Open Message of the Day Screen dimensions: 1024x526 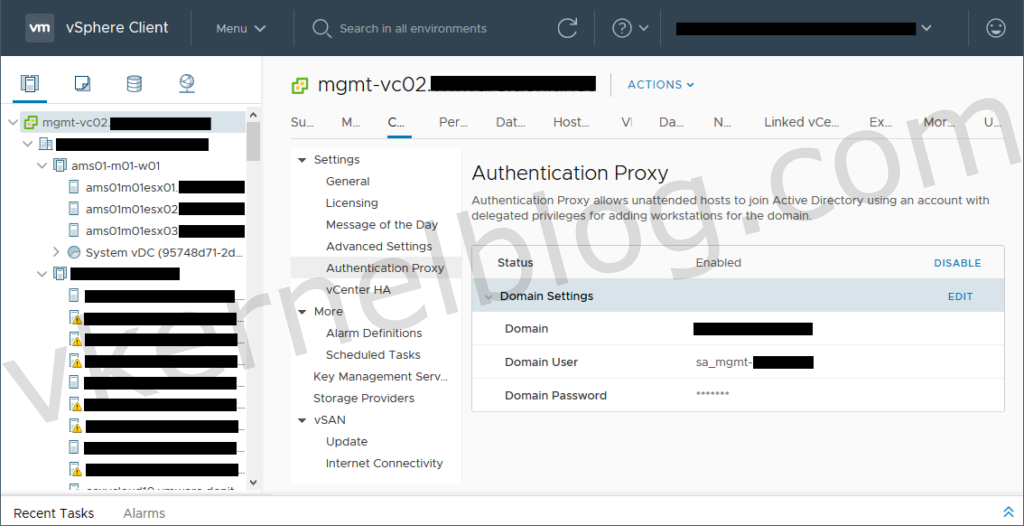click(x=382, y=225)
